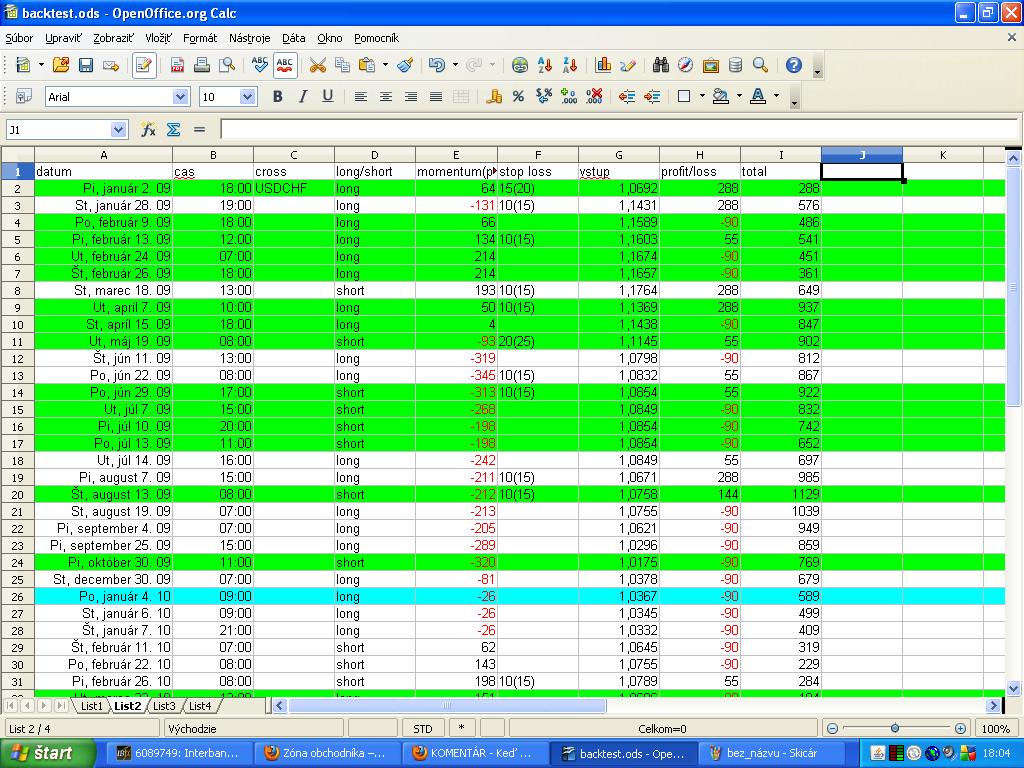The image size is (1024, 768).
Task: Open the Name Box cell reference dropdown
Action: 119,130
